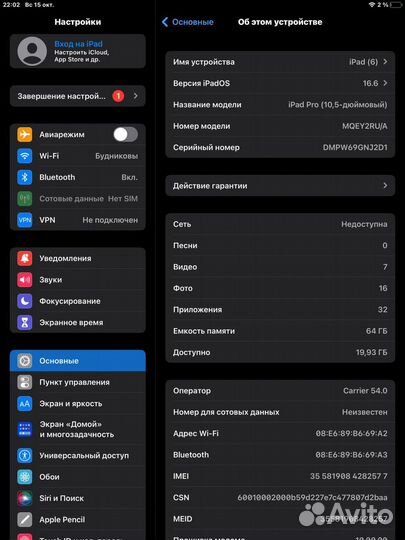Tap the Доступно 19,93 ГБ value
Viewport: 405px width, 540px height.
[372, 352]
